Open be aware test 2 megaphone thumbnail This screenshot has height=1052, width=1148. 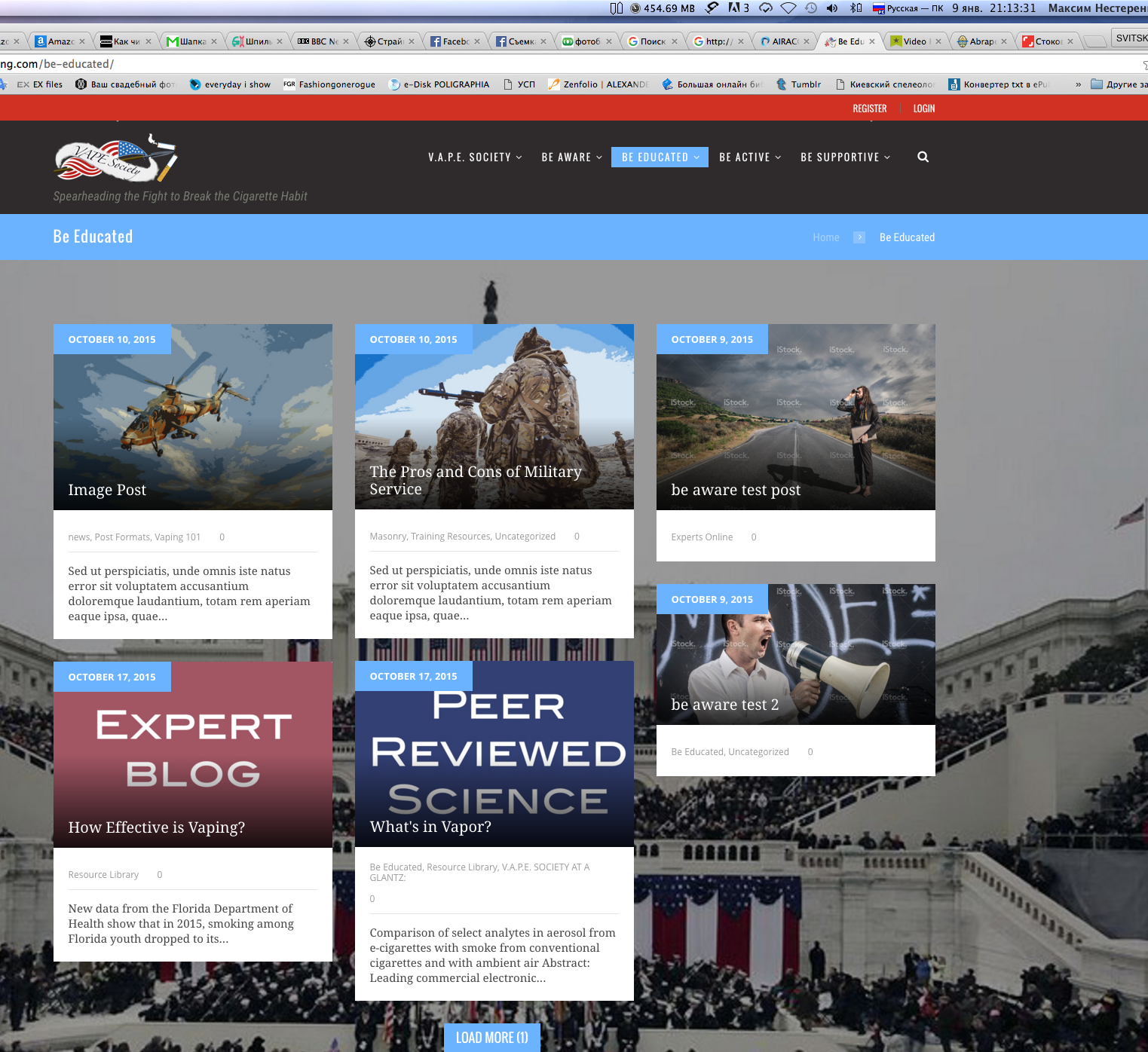point(796,654)
